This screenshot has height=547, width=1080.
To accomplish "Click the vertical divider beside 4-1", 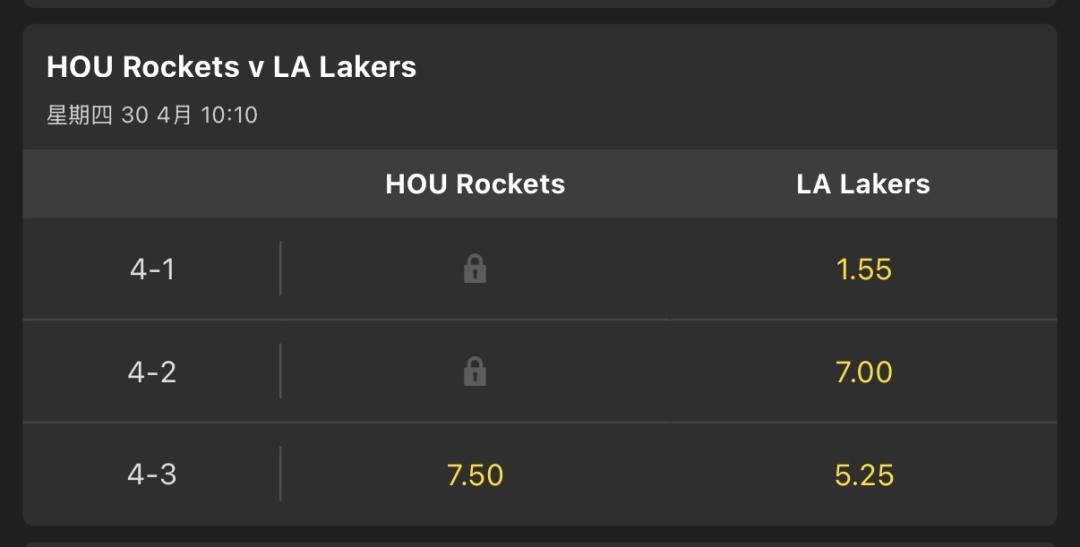I will [280, 268].
